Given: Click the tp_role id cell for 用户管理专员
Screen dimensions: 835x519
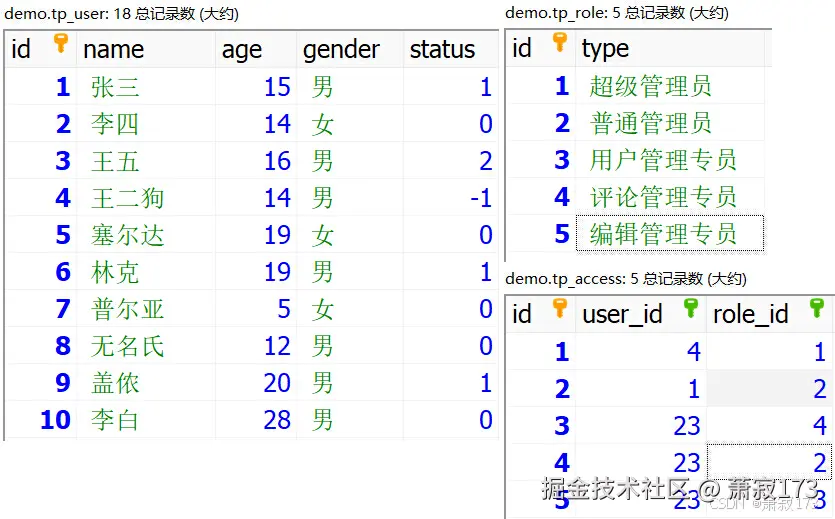Looking at the screenshot, I should [541, 160].
